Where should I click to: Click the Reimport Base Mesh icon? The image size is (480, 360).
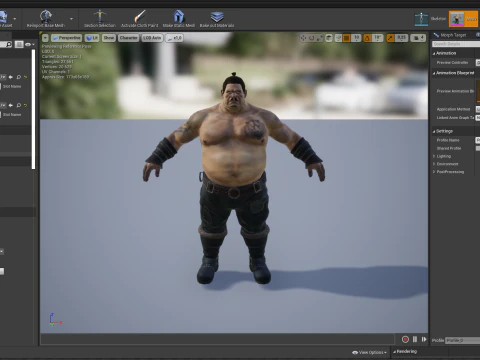pos(46,16)
